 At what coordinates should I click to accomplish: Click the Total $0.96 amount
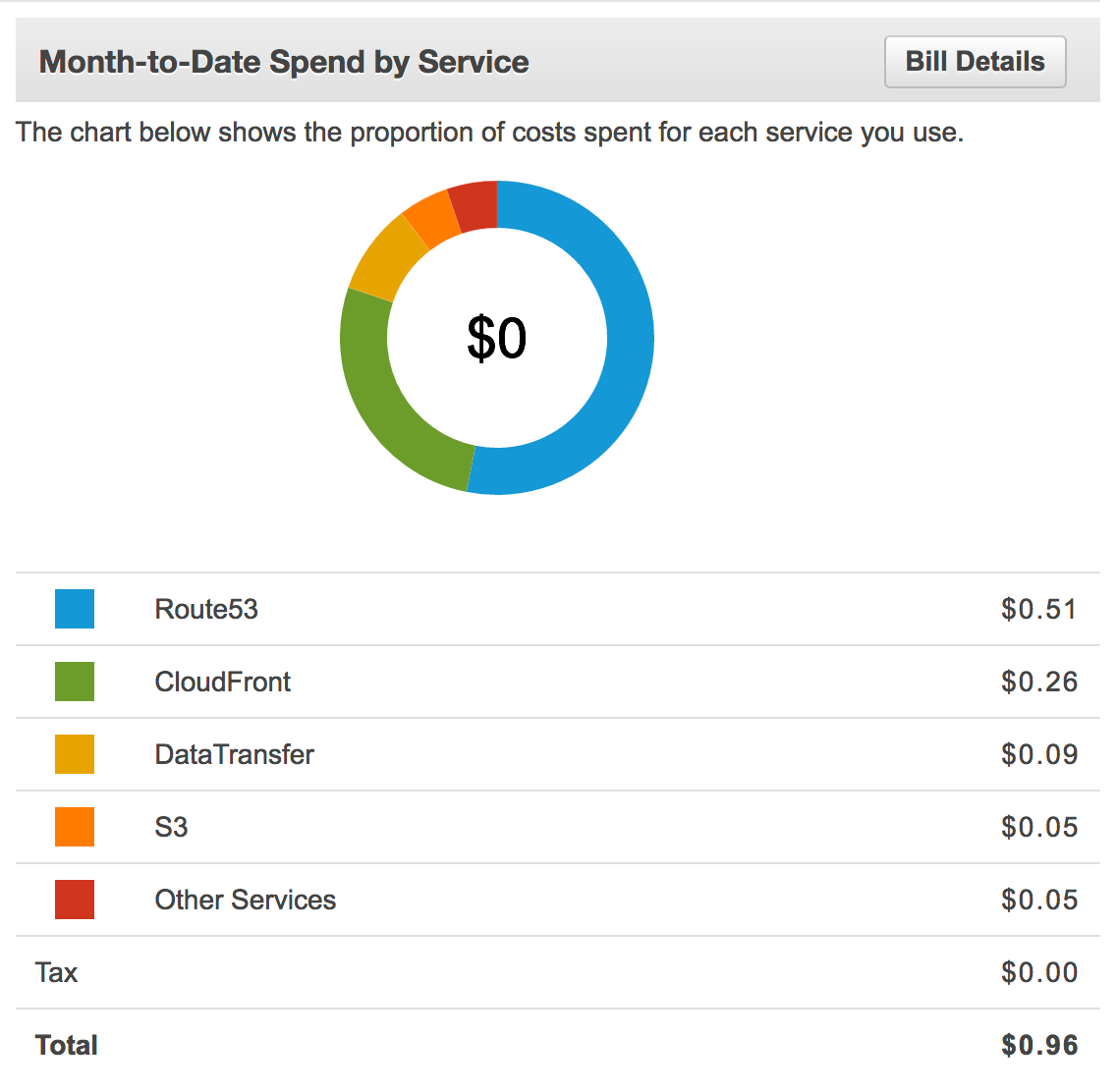pyautogui.click(x=1038, y=1045)
